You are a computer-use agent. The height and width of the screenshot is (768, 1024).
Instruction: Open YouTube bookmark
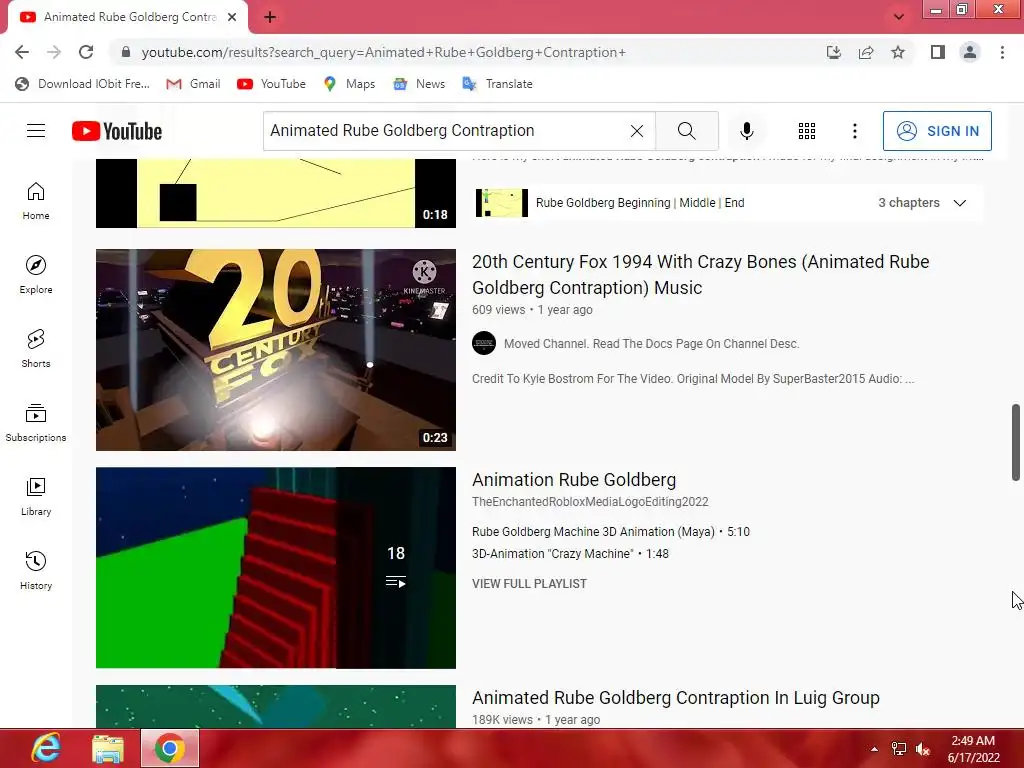point(271,84)
